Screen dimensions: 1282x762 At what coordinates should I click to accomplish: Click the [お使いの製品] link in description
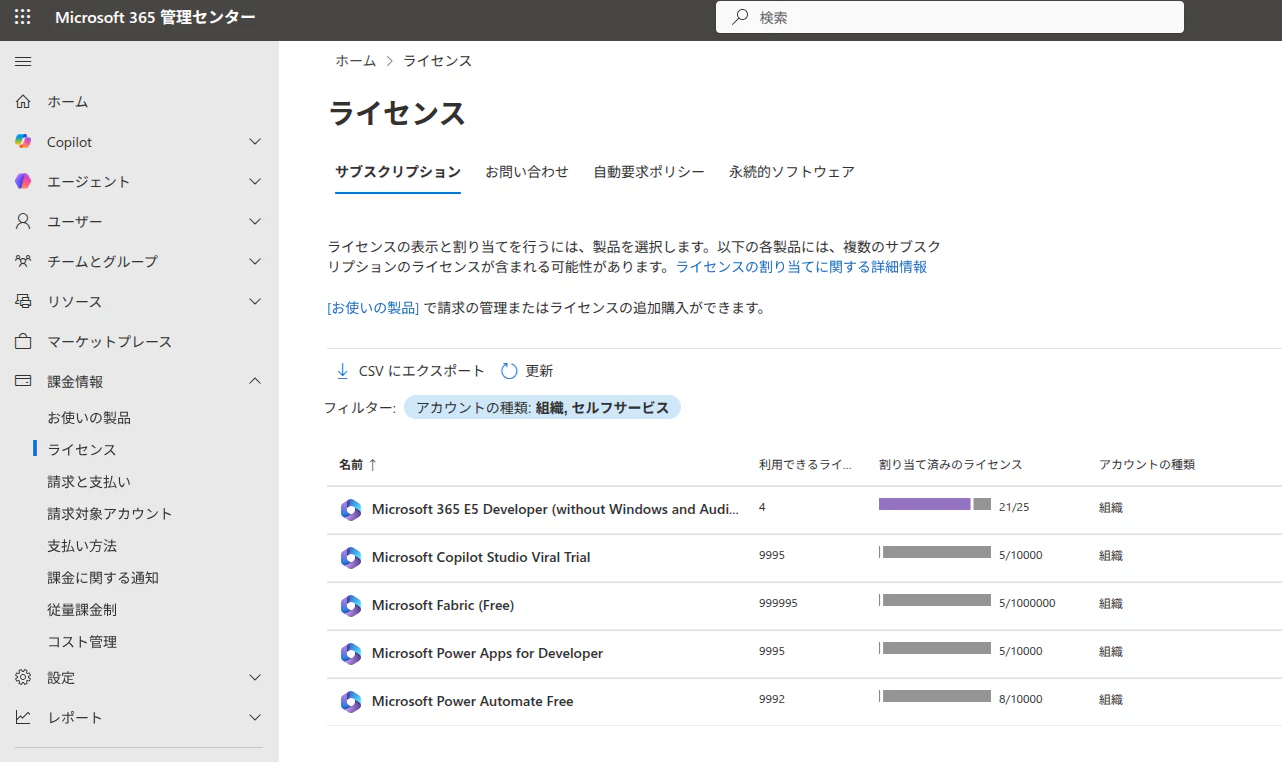373,308
